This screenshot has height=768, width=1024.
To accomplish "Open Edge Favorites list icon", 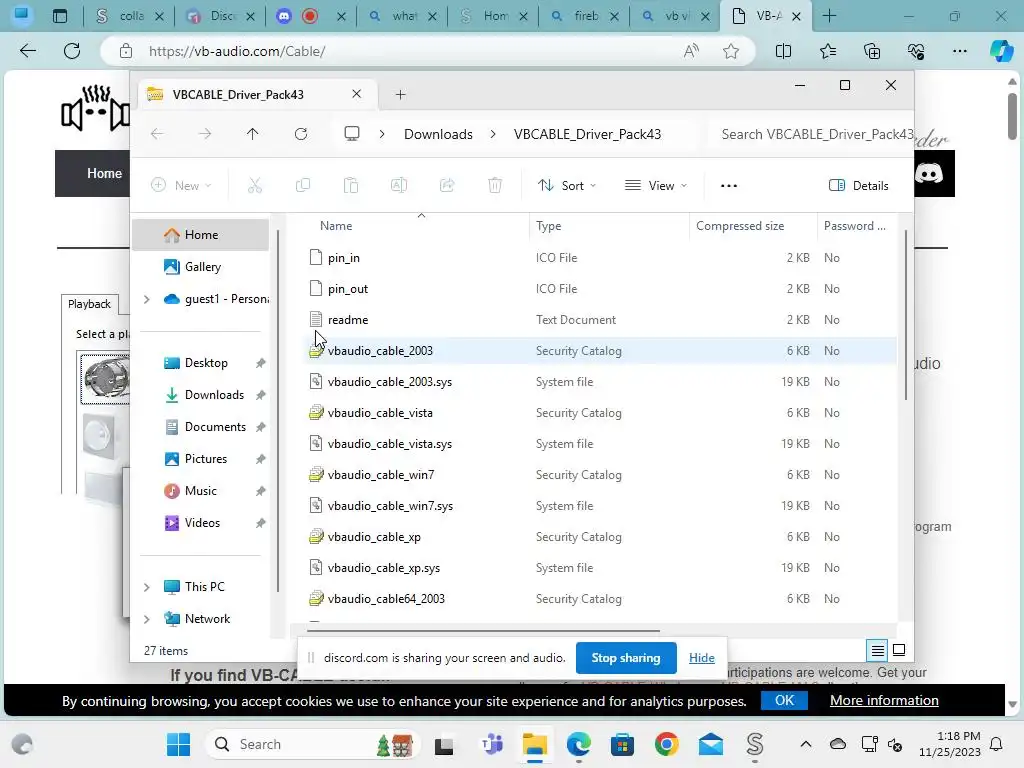I will (x=827, y=51).
